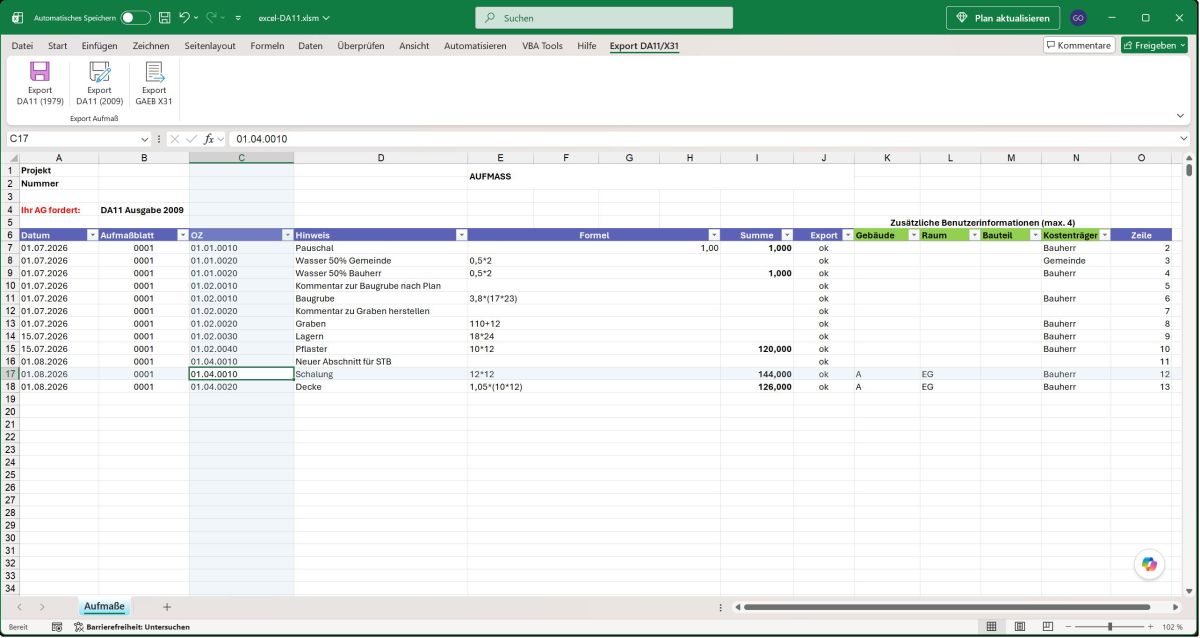Image resolution: width=1200 pixels, height=638 pixels.
Task: Click the GO user account avatar
Action: click(x=1078, y=18)
